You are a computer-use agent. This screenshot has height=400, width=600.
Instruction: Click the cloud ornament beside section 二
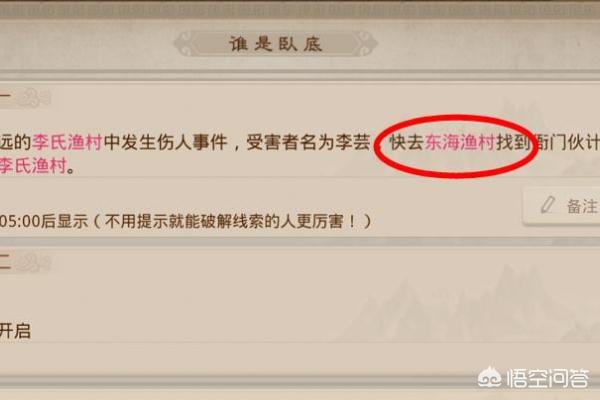coord(34,262)
